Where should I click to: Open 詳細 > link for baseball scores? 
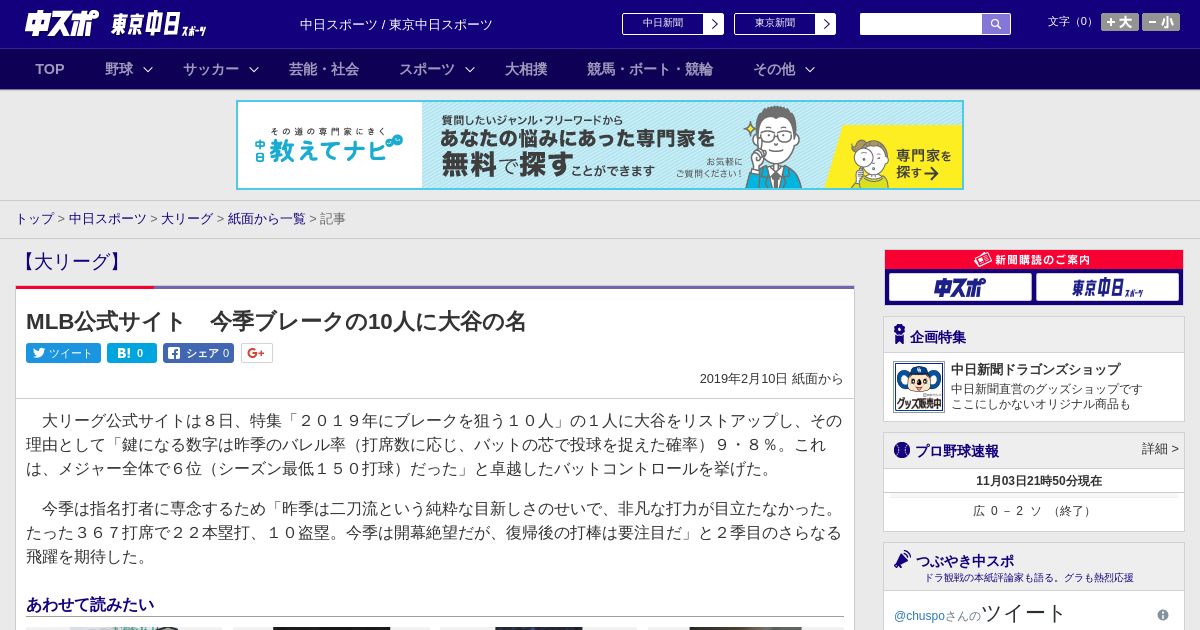coord(1160,449)
